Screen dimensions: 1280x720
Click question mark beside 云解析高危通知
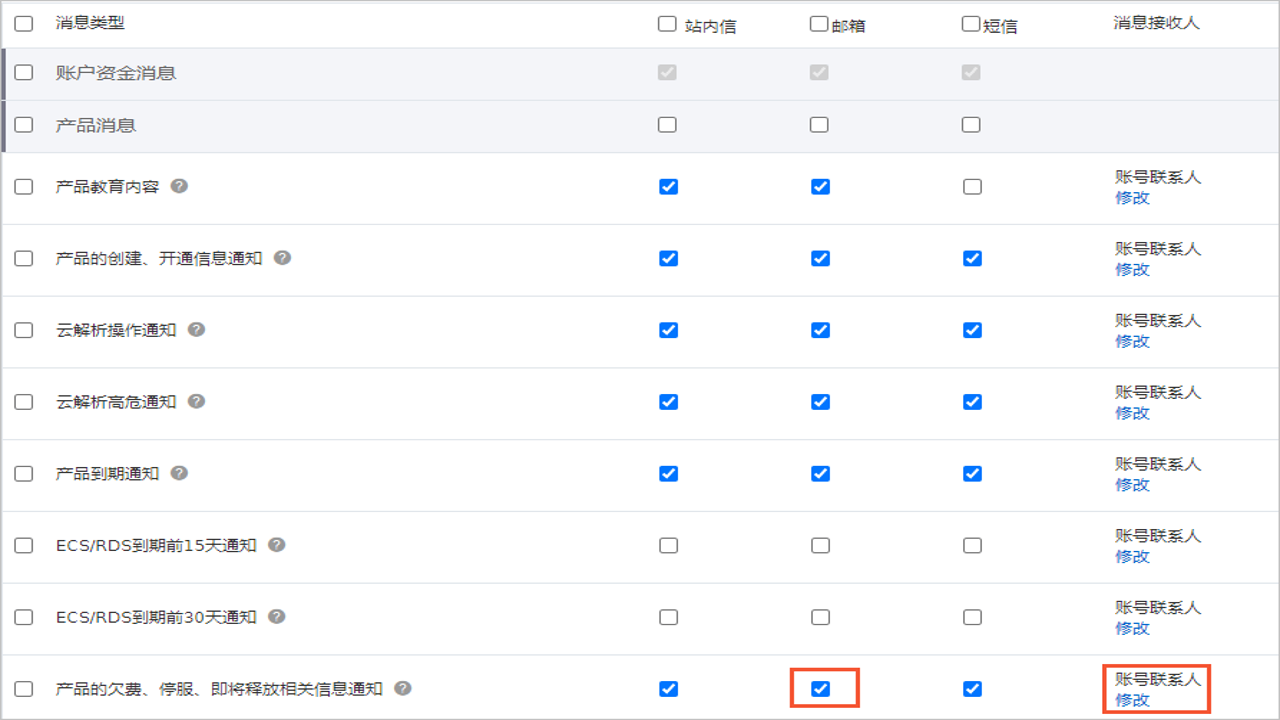tap(197, 402)
